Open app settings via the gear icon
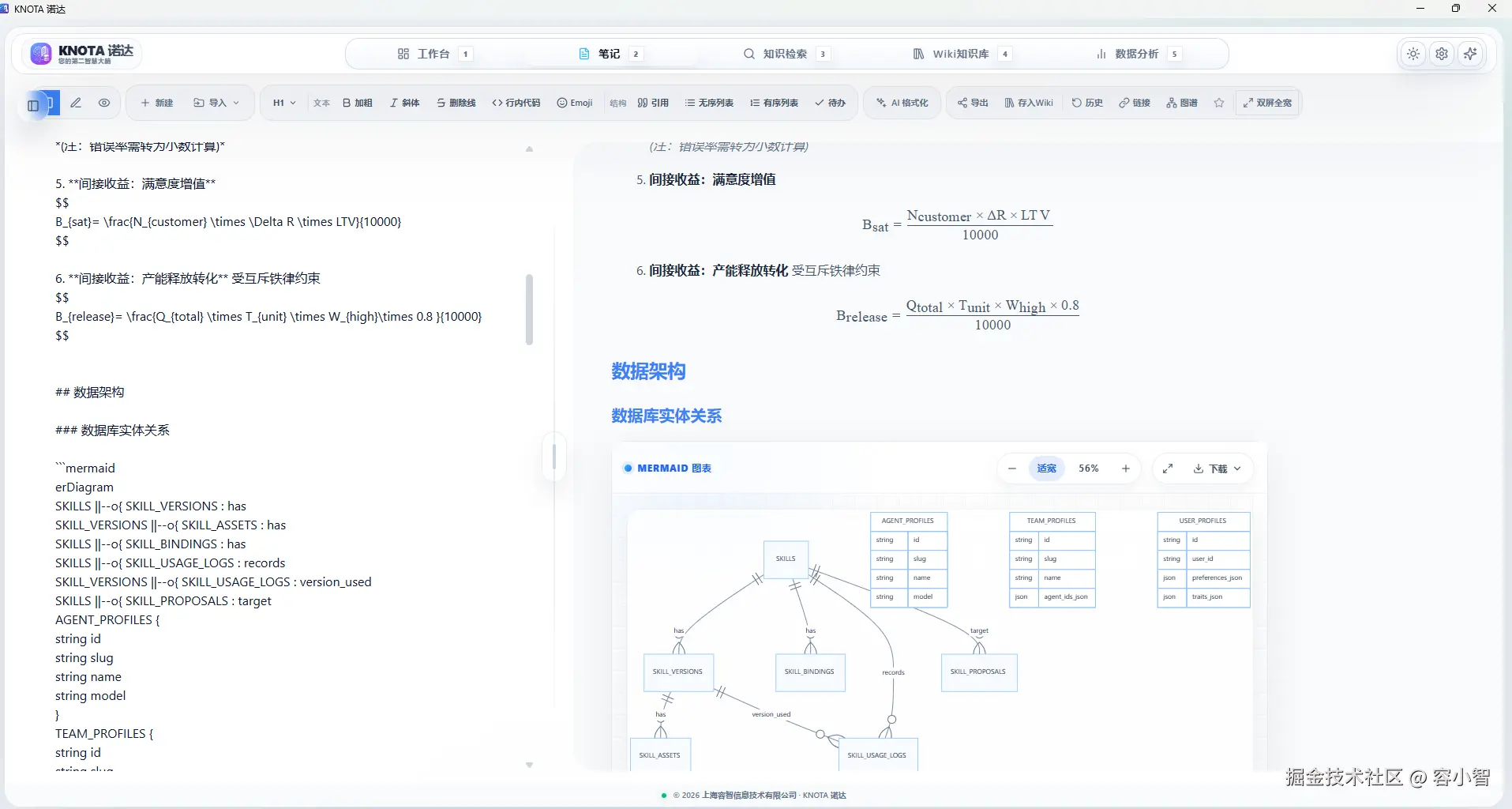This screenshot has height=809, width=1512. coord(1442,54)
